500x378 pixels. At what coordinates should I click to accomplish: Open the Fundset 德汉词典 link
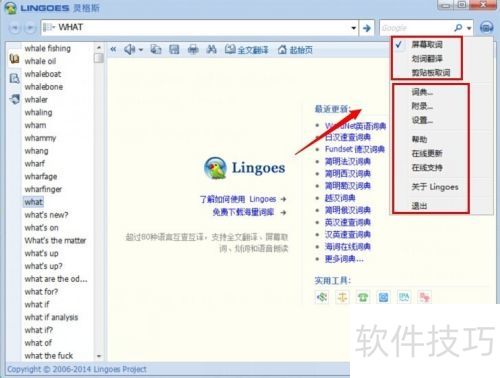(x=355, y=149)
